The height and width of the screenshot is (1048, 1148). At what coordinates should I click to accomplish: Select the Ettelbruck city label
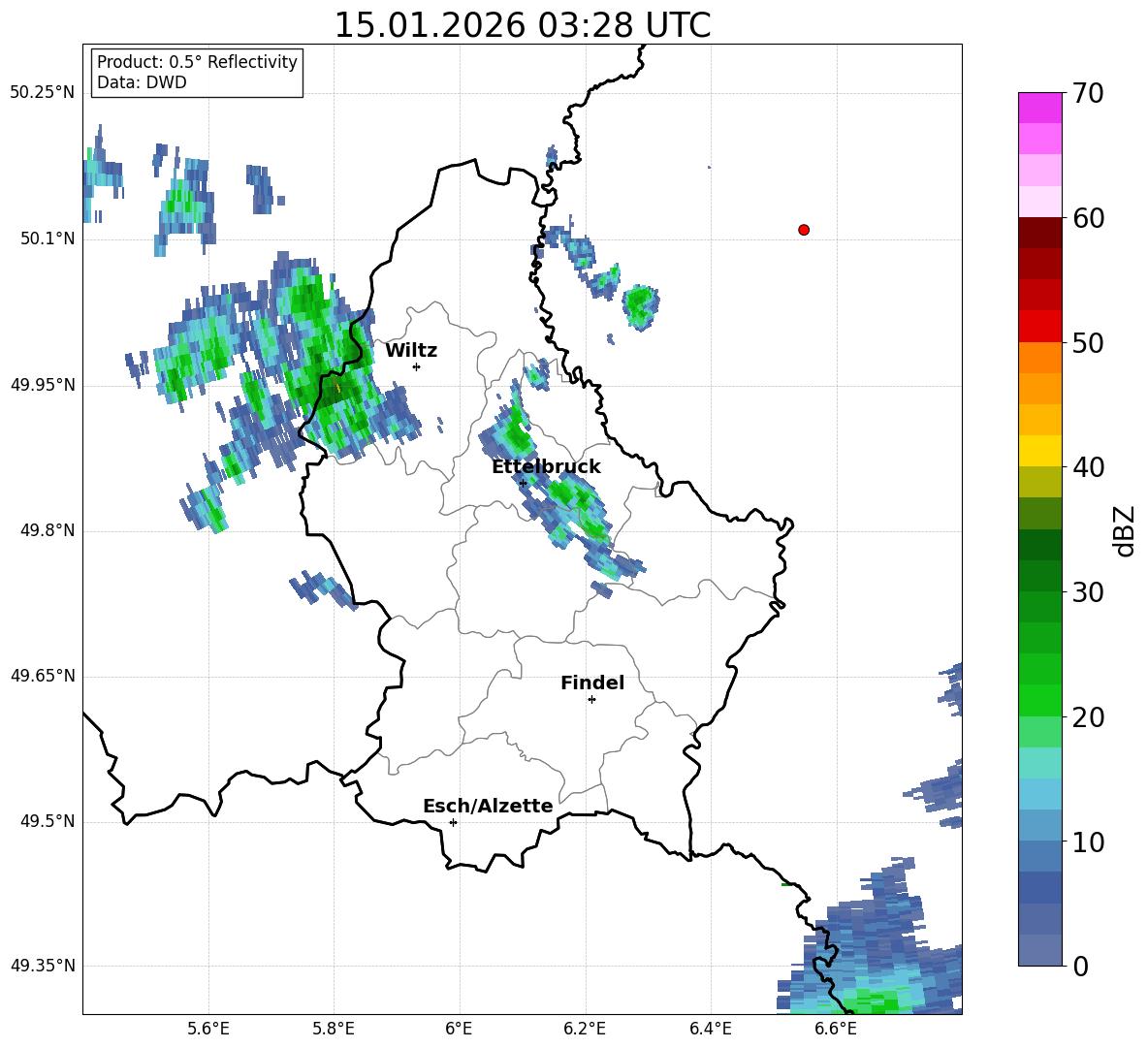click(x=546, y=467)
